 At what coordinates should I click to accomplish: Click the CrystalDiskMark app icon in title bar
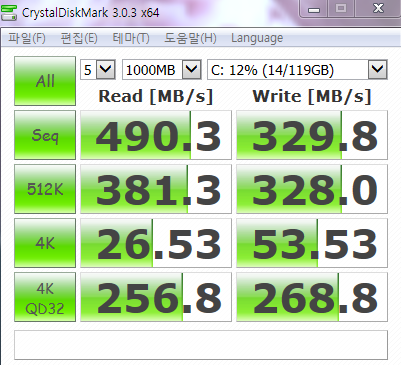pos(9,13)
